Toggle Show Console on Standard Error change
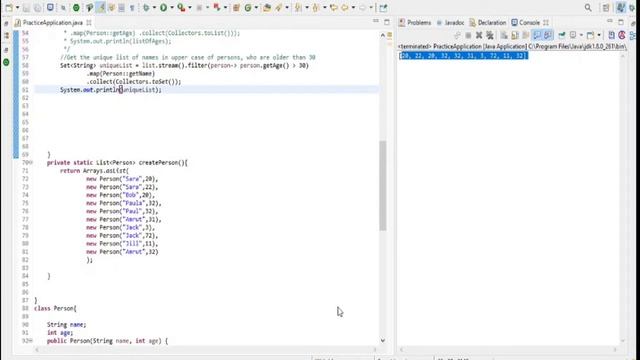 pos(548,36)
